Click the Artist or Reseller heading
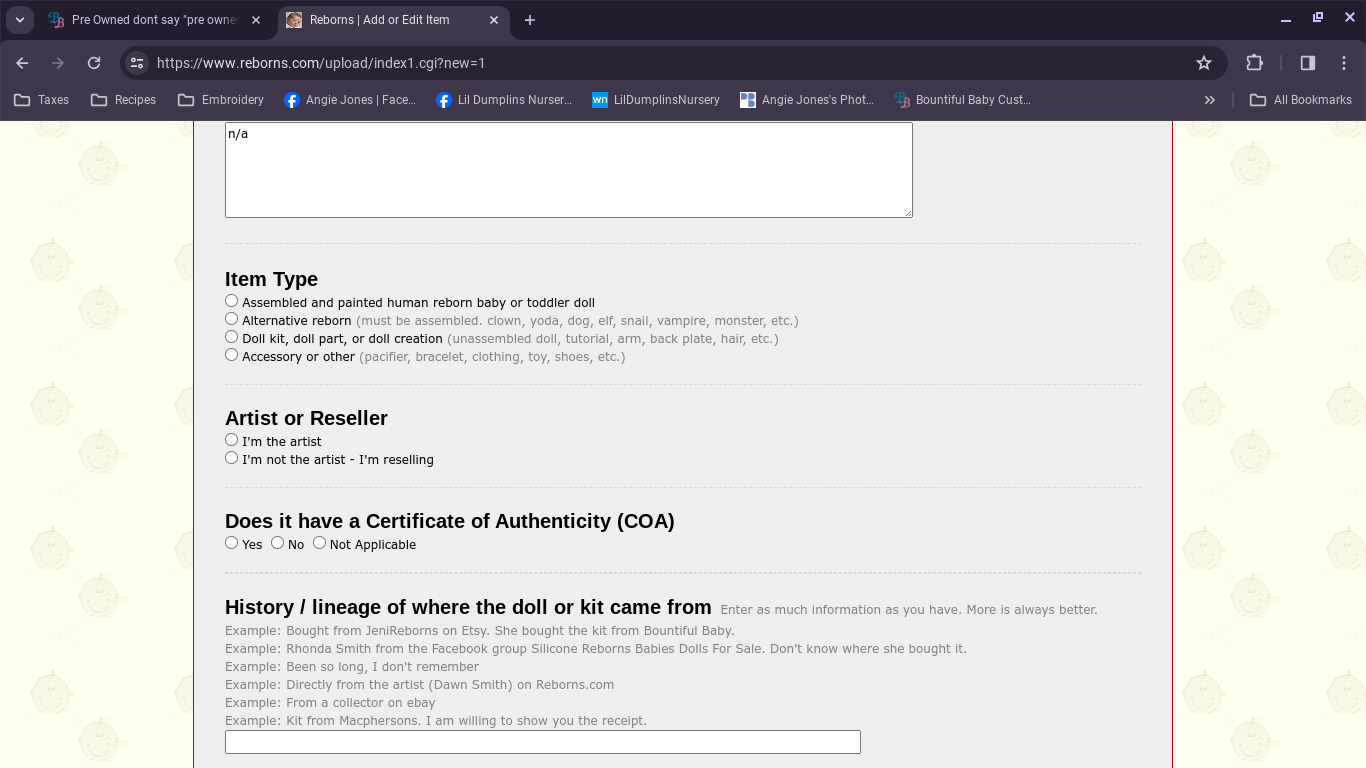 [x=306, y=418]
